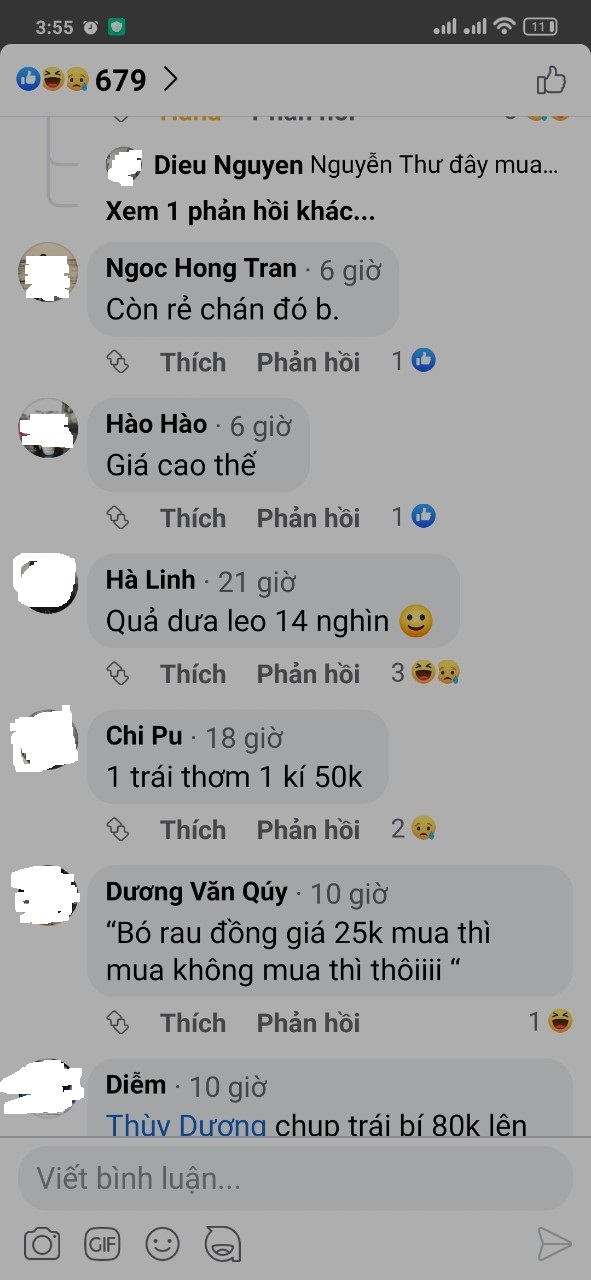Reply to Chi Pu's comment via Phản hồi
The width and height of the screenshot is (591, 1280).
click(308, 830)
